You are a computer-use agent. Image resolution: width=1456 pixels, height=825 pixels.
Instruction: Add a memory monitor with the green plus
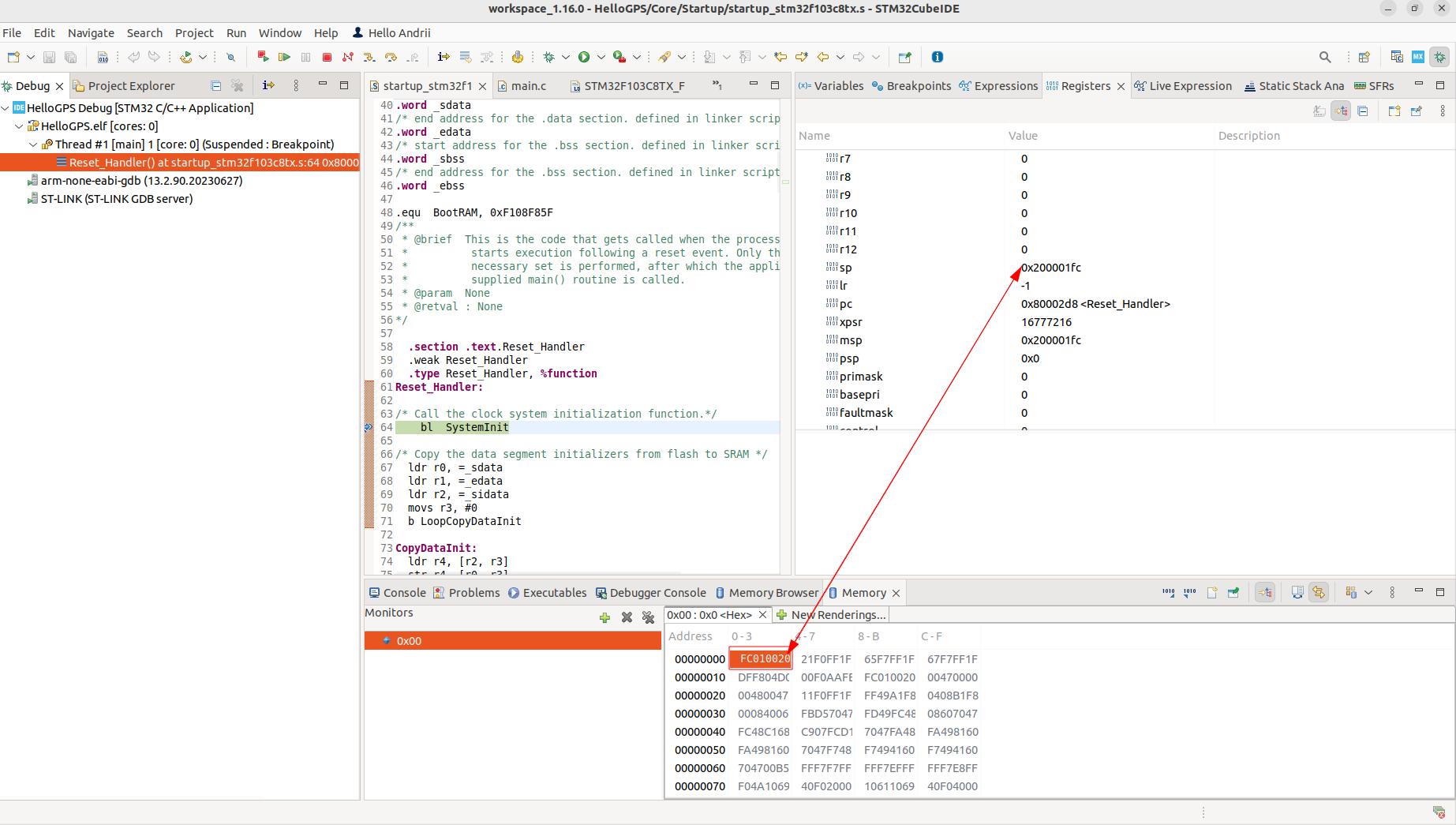pyautogui.click(x=604, y=617)
